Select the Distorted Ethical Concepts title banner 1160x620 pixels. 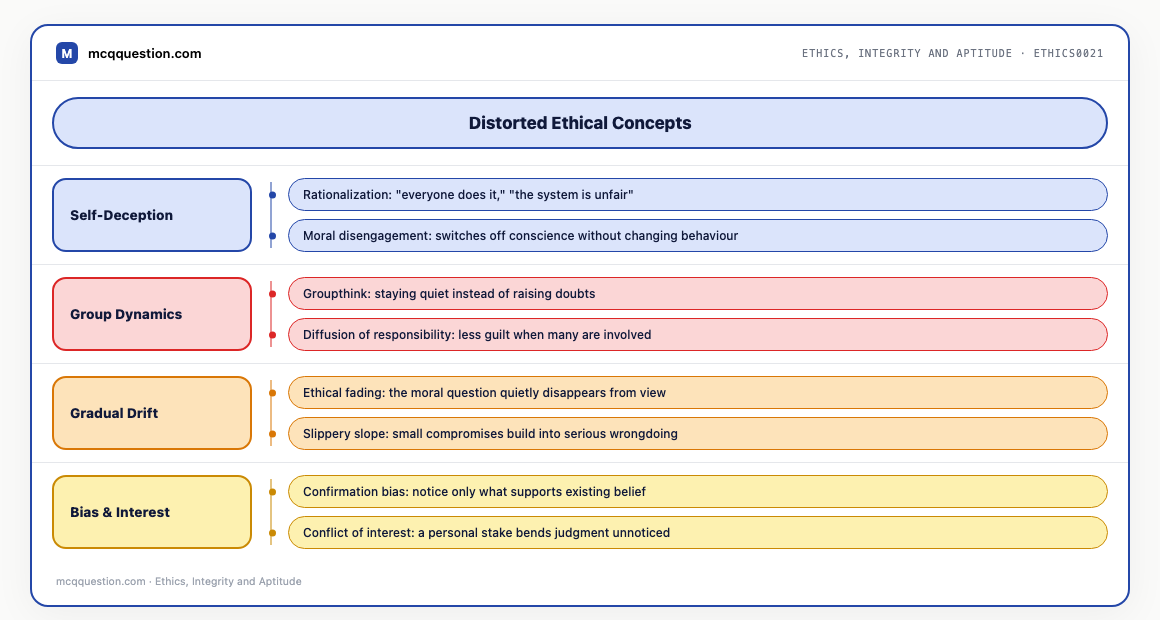580,123
